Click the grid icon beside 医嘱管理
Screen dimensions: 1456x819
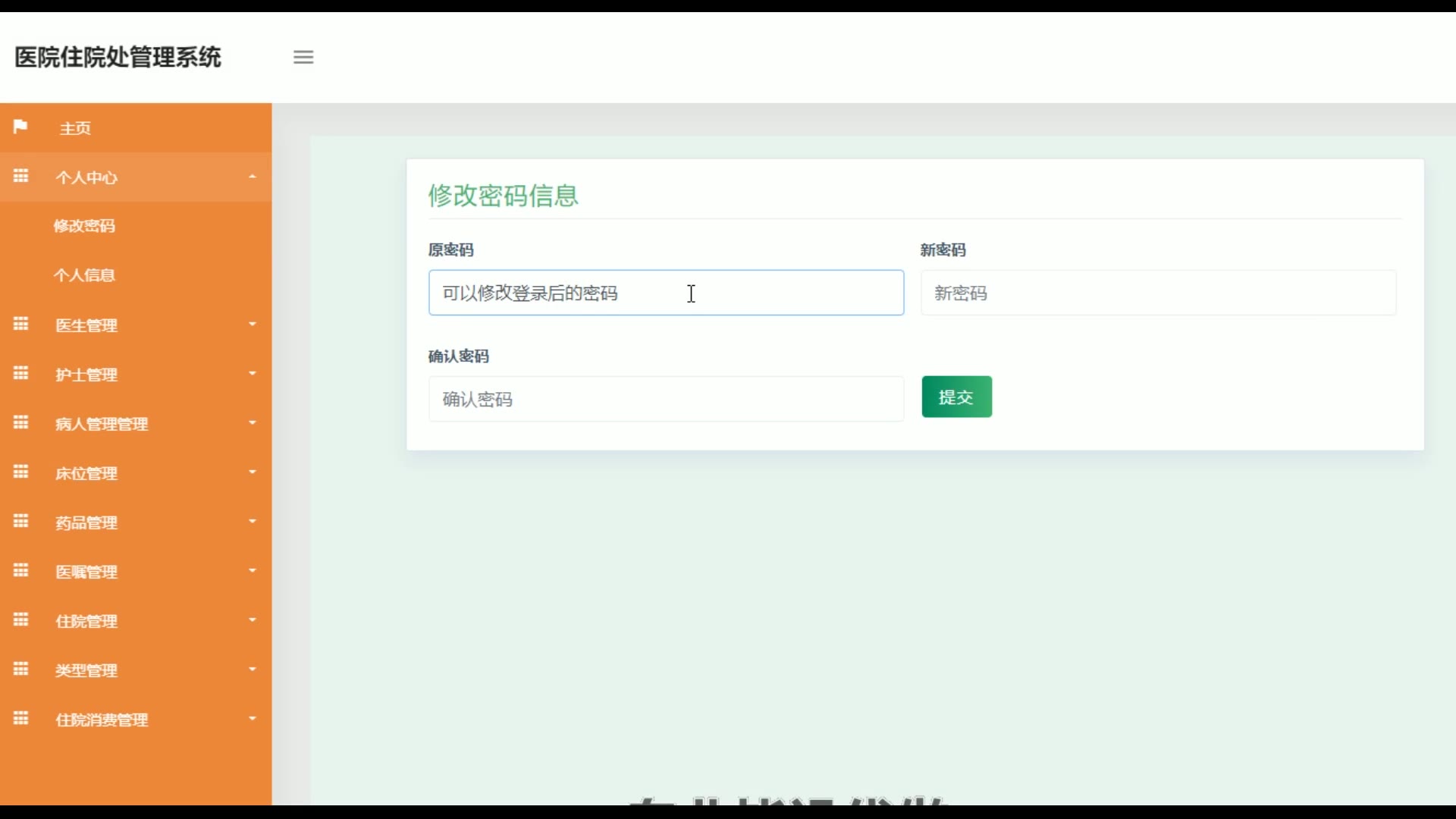20,570
